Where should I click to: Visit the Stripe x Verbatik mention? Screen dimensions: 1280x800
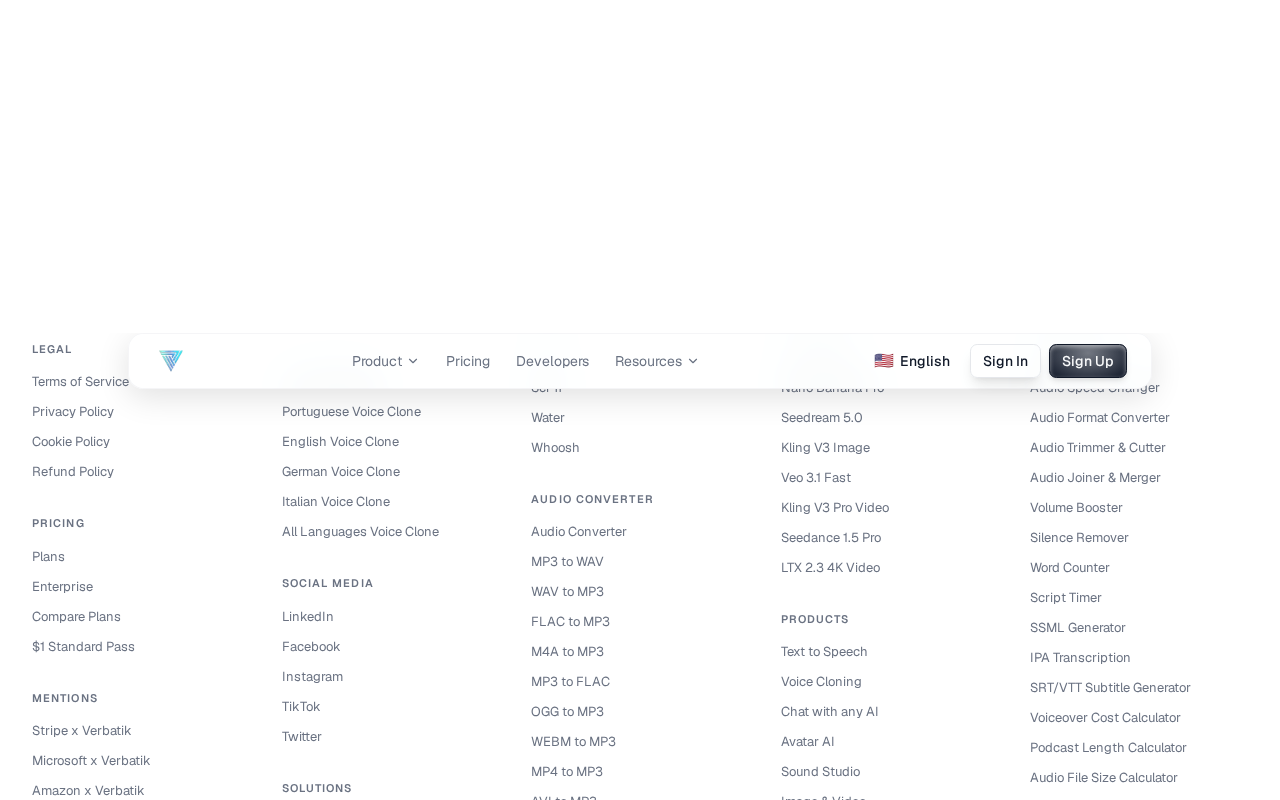click(81, 731)
